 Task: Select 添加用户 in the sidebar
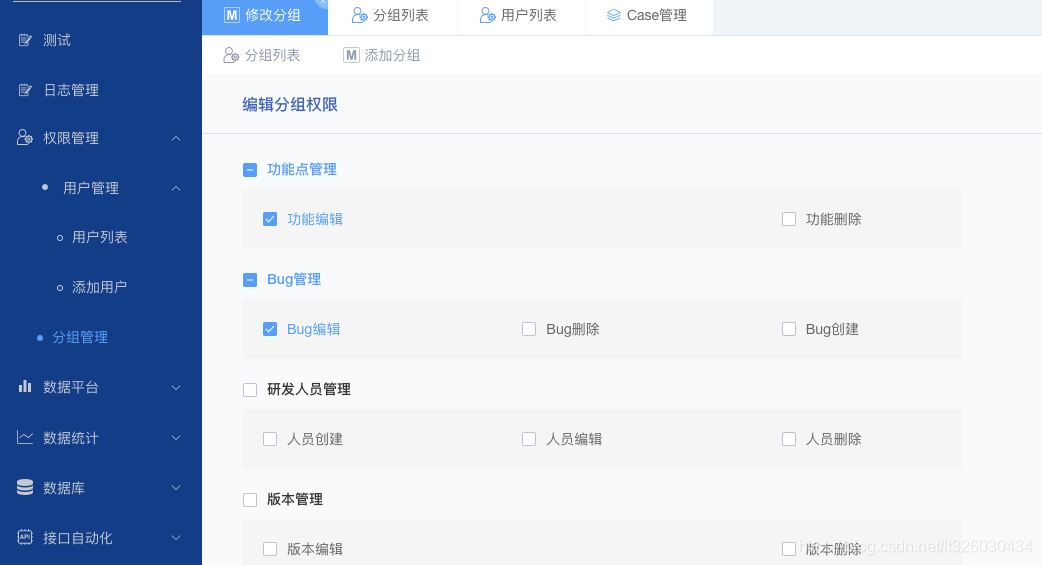(x=101, y=287)
